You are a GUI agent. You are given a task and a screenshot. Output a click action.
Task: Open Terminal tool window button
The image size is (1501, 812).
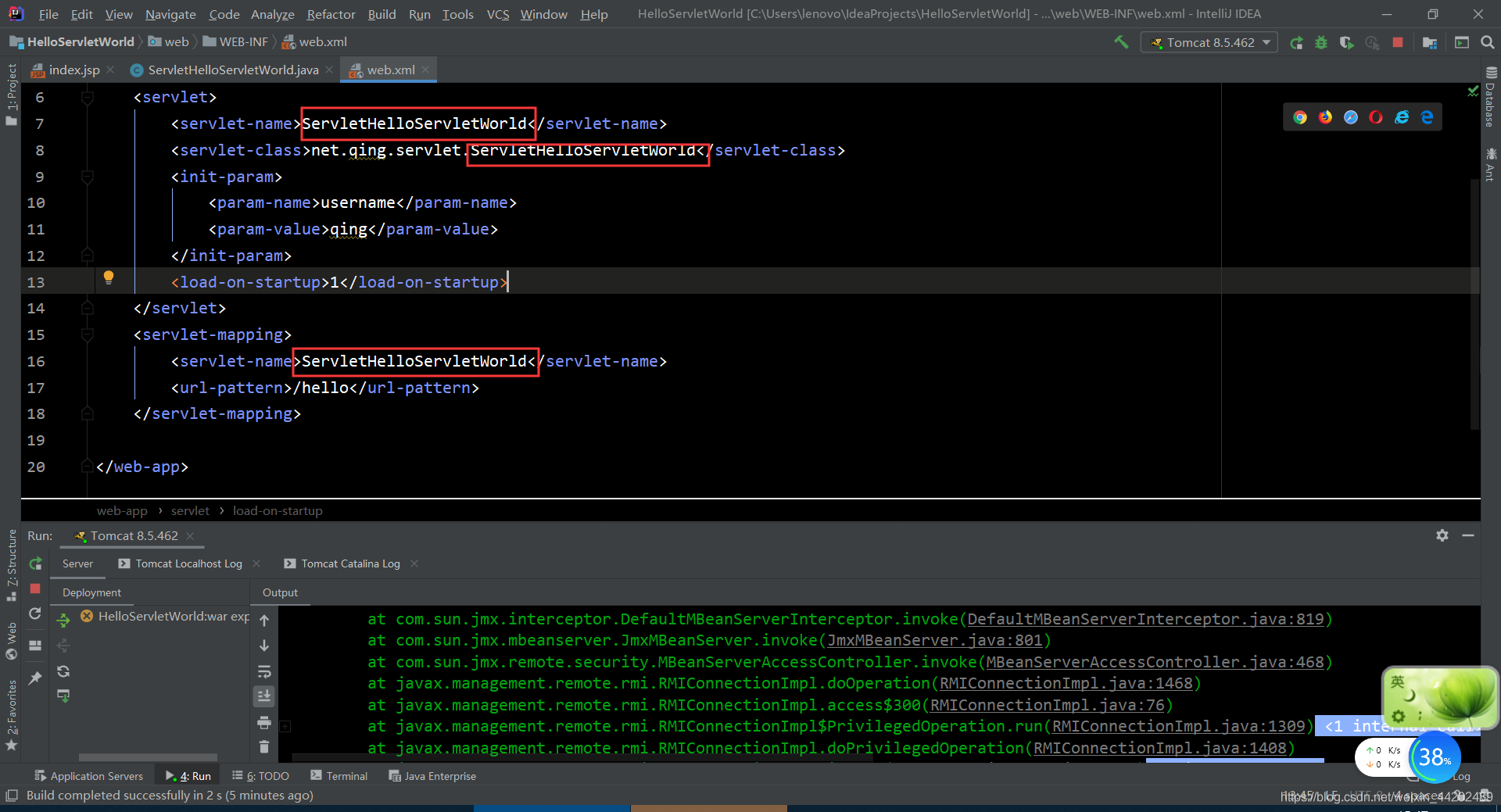pyautogui.click(x=339, y=776)
